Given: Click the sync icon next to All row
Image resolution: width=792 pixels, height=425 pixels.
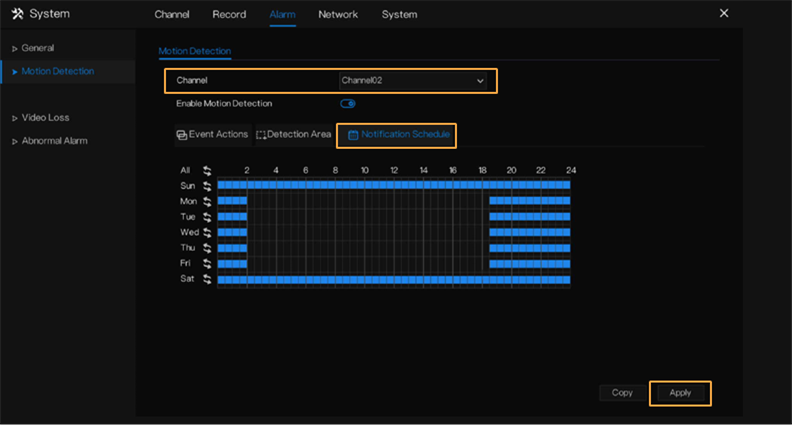Looking at the screenshot, I should (207, 170).
